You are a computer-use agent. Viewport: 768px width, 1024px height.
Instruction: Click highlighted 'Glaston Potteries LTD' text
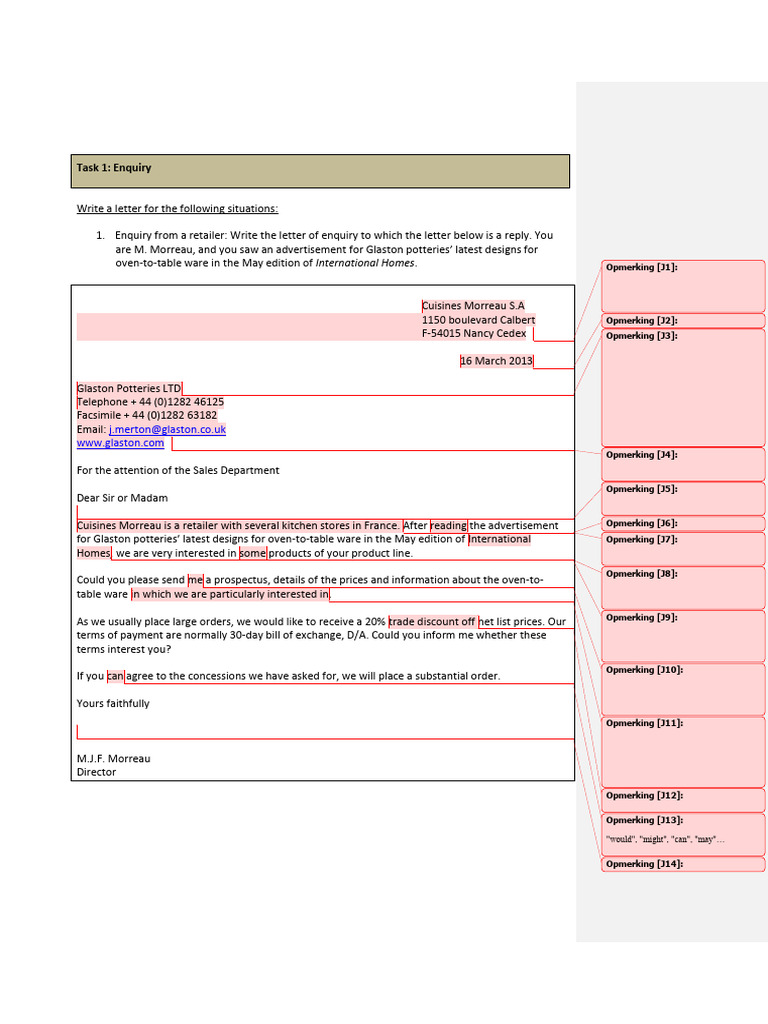click(129, 389)
